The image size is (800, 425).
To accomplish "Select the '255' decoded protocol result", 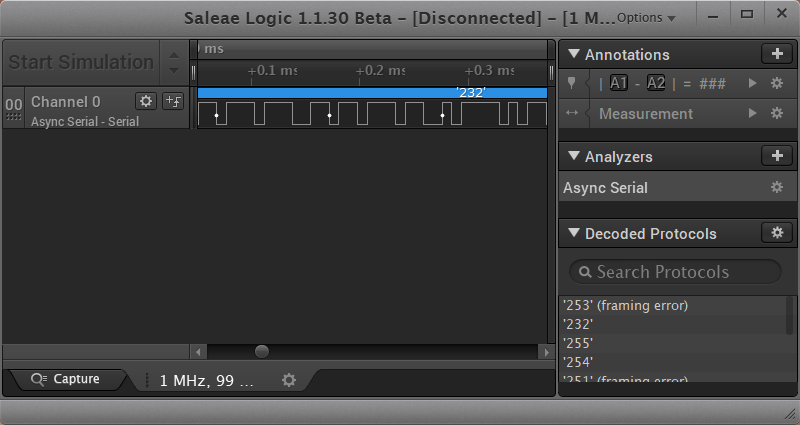I will tap(673, 343).
